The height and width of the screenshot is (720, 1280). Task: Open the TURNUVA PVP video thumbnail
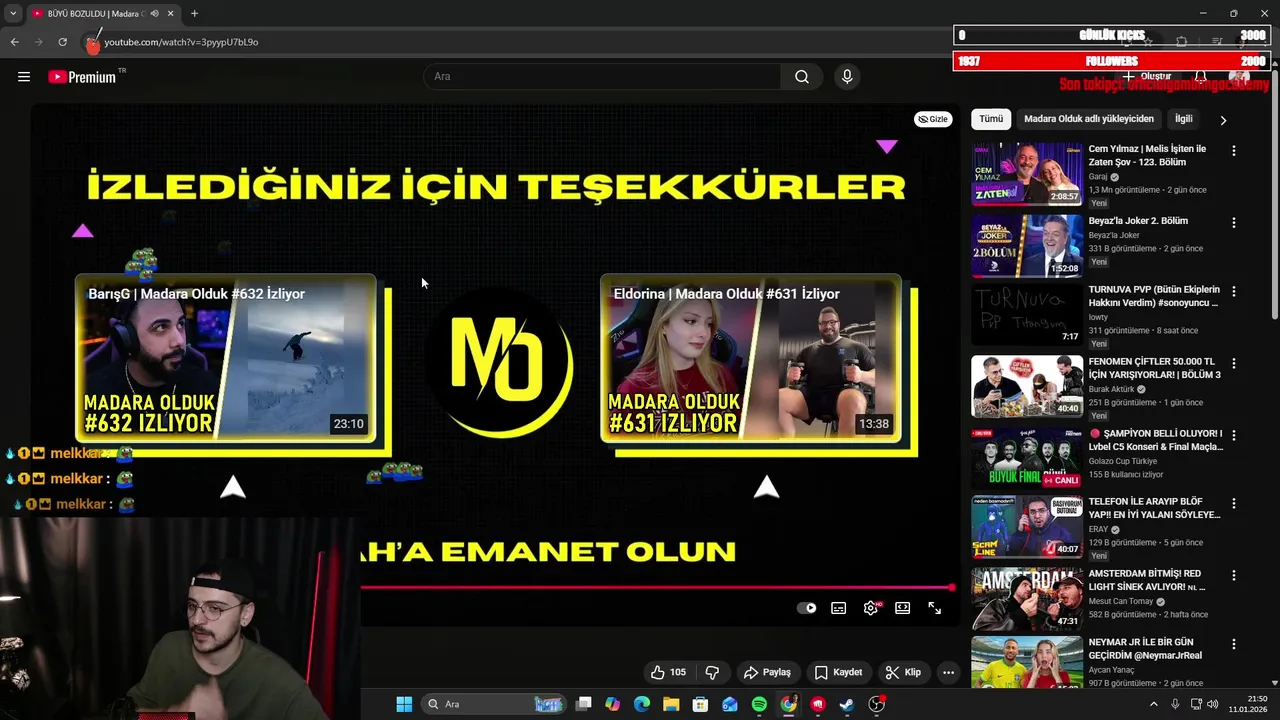(1027, 315)
